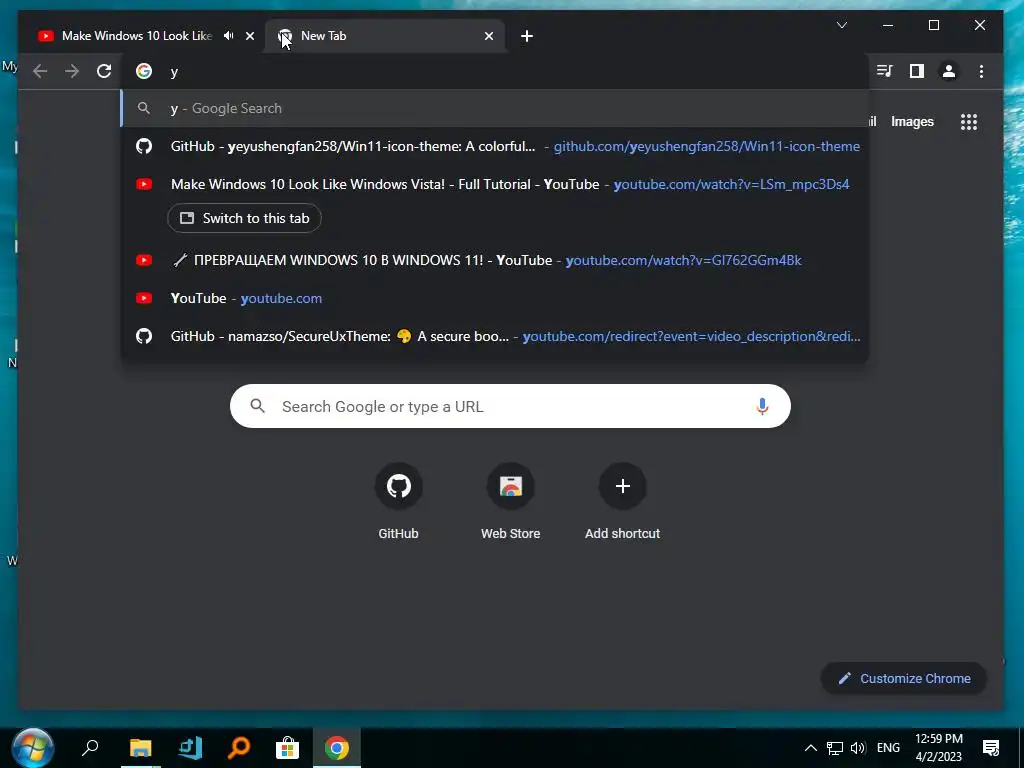Open a new tab with plus button
The width and height of the screenshot is (1024, 768).
click(x=527, y=36)
